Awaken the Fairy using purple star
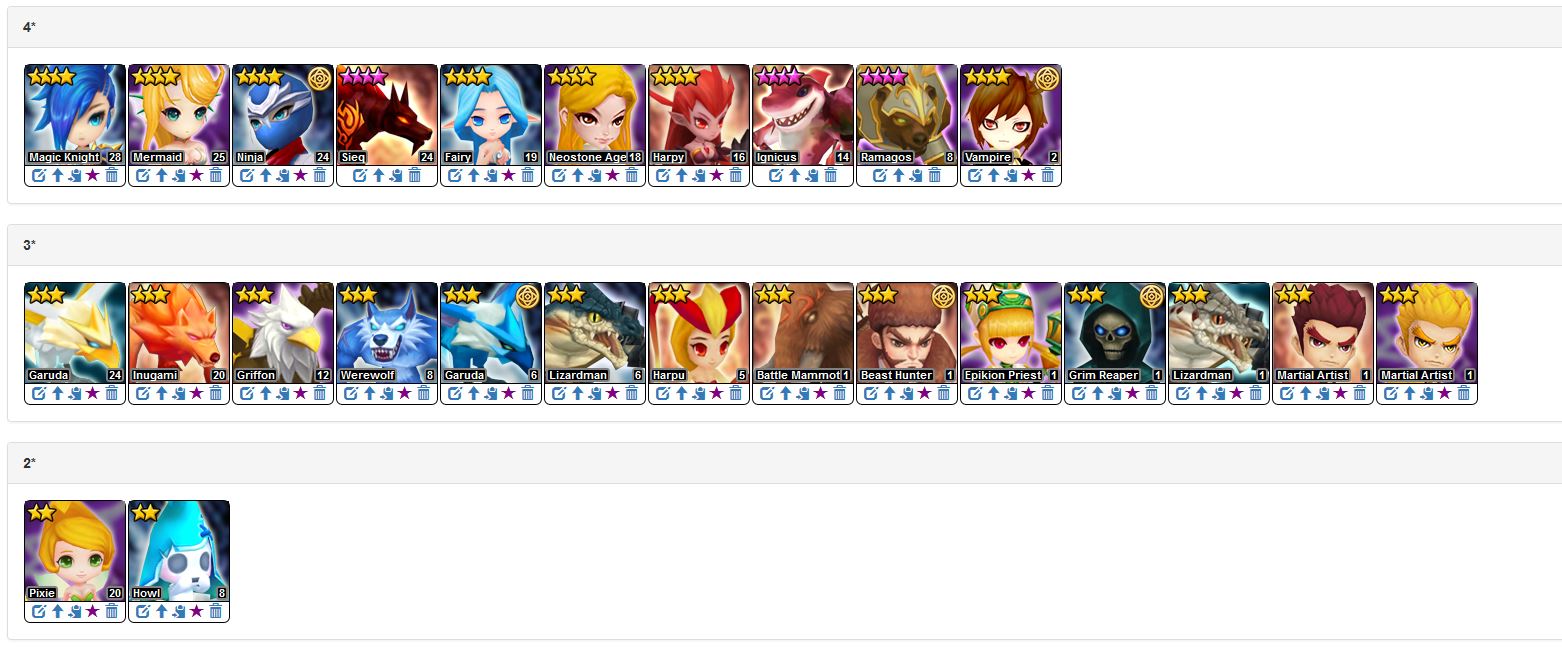The width and height of the screenshot is (1562, 647). (x=509, y=176)
